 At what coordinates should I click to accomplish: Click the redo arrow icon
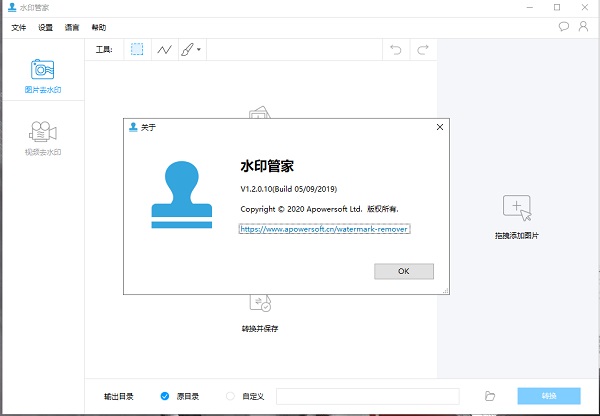(x=423, y=50)
